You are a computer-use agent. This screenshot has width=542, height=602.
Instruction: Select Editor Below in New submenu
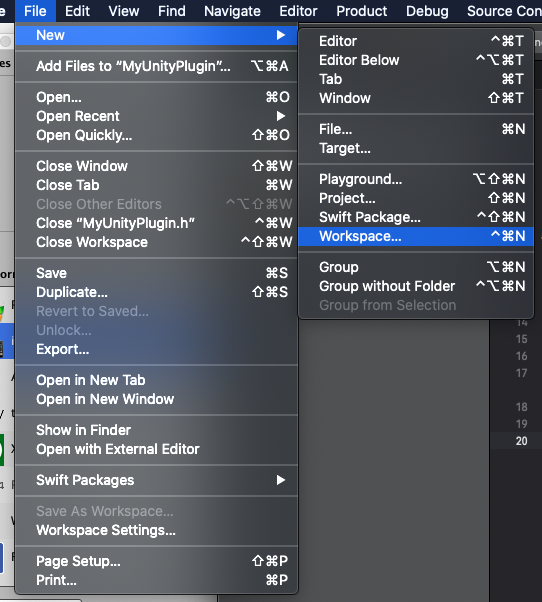pos(416,60)
